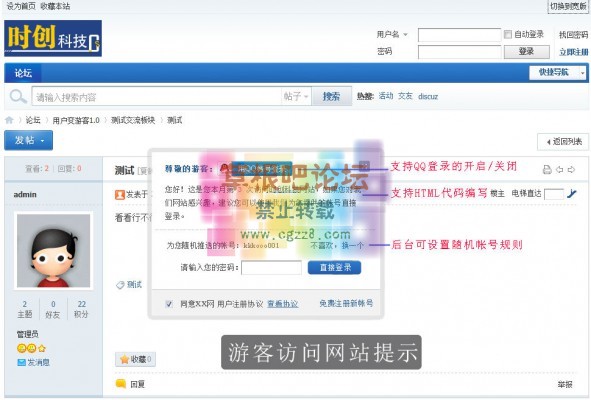The width and height of the screenshot is (591, 400).
Task: Click the tag icon next to 测试
Action: click(x=120, y=285)
